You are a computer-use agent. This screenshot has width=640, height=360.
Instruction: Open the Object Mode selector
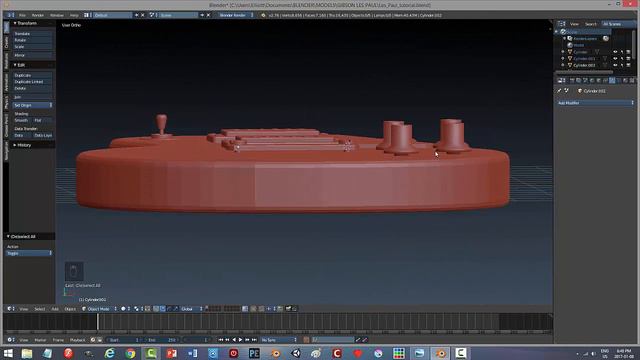click(99, 309)
